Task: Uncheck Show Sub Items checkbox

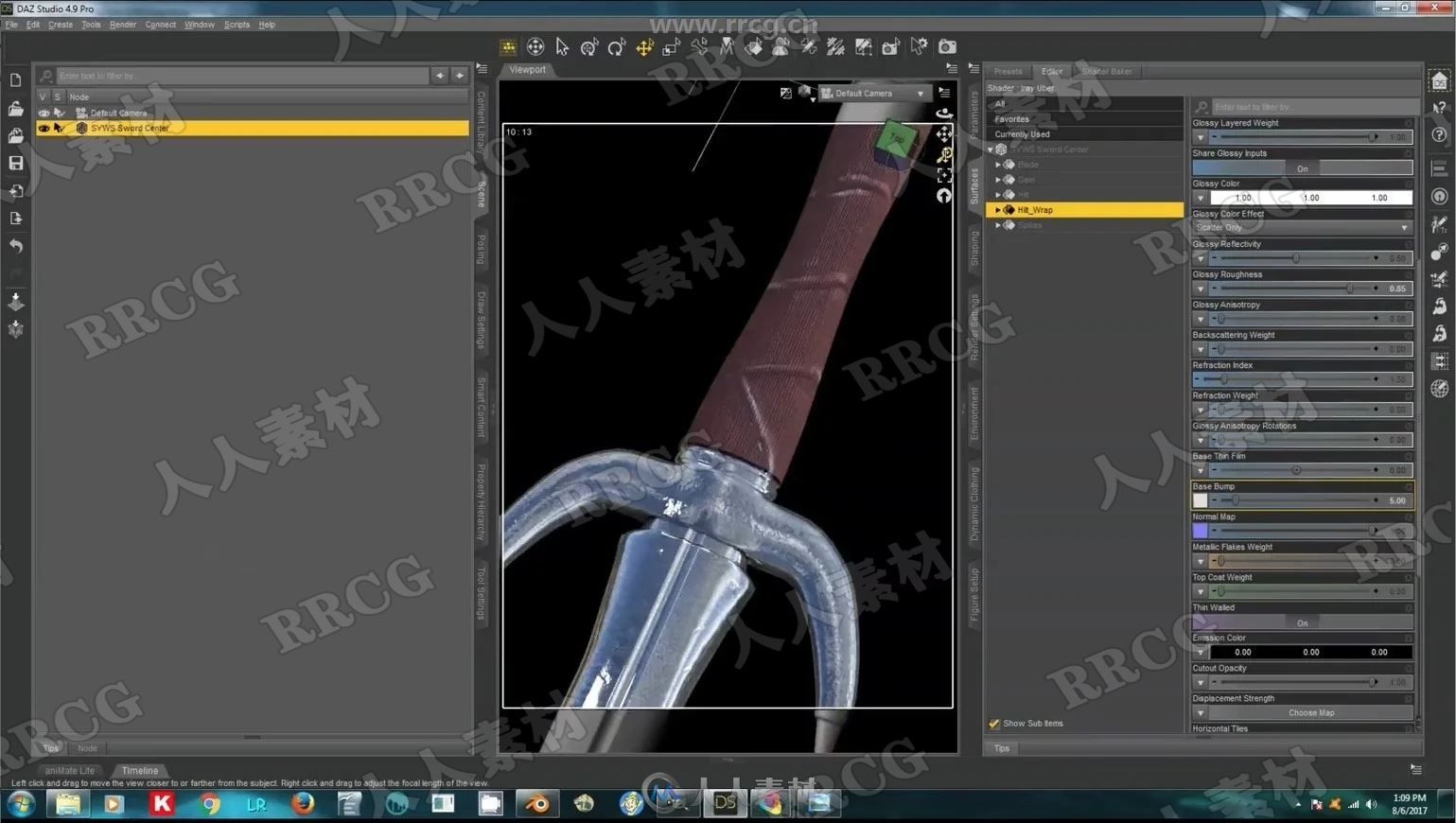Action: tap(994, 724)
